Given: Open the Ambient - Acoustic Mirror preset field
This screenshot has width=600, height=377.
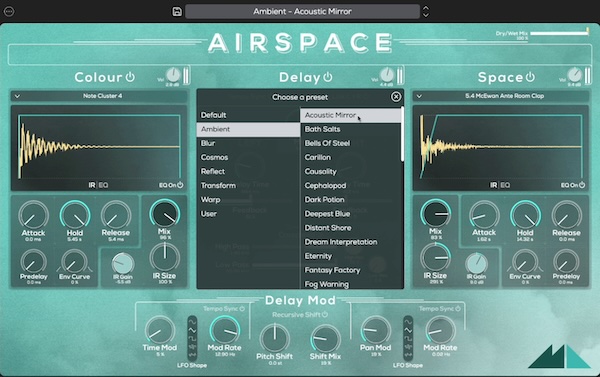Looking at the screenshot, I should 302,11.
